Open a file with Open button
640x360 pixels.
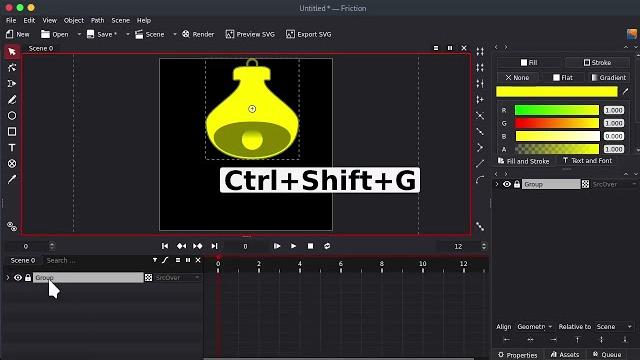pyautogui.click(x=55, y=34)
